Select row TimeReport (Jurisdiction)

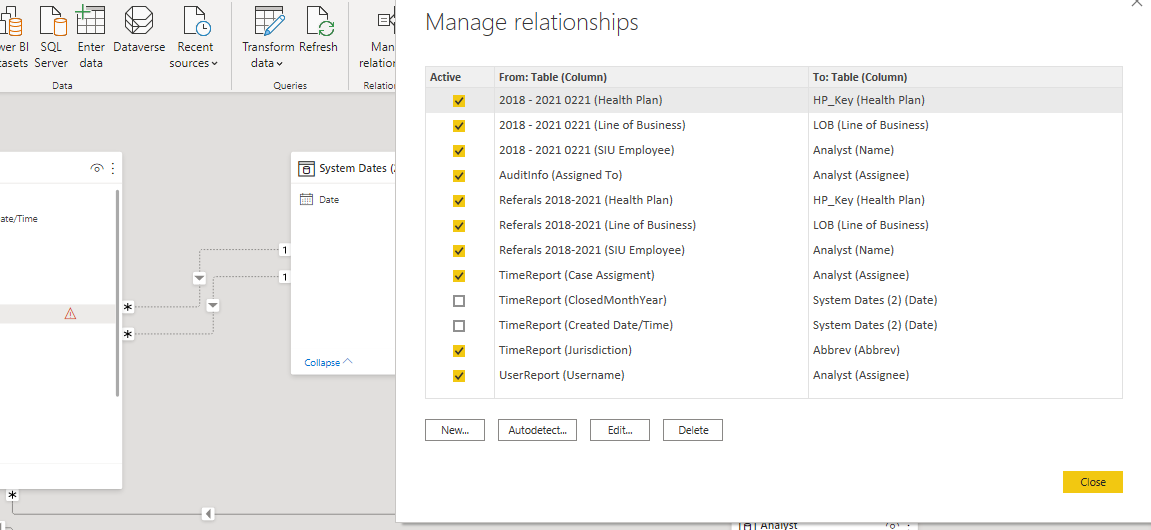click(774, 350)
